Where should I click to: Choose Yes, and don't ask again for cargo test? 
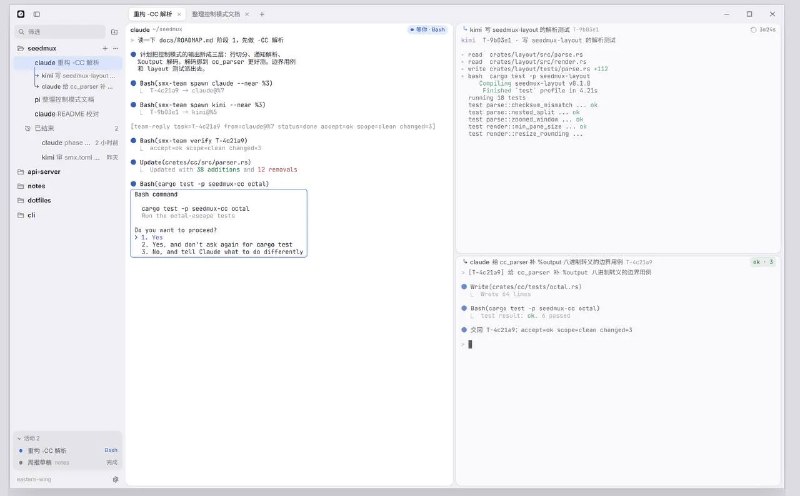(217, 245)
